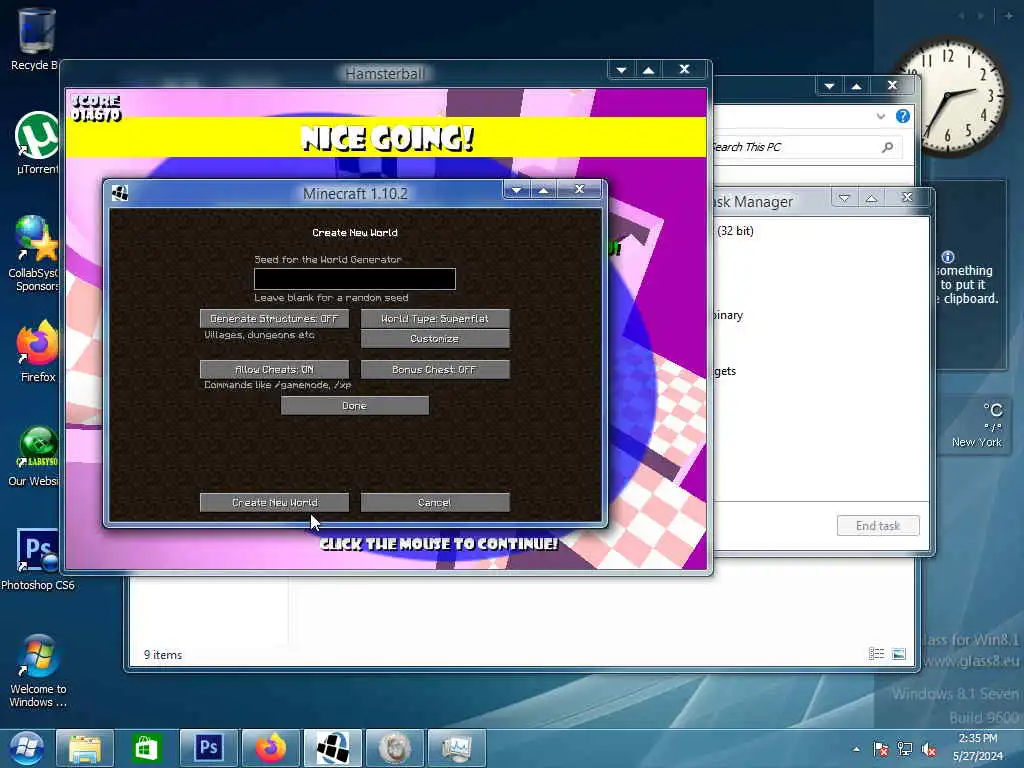Minimize the Hamsterball window
Viewport: 1024px width, 768px height.
coord(622,69)
